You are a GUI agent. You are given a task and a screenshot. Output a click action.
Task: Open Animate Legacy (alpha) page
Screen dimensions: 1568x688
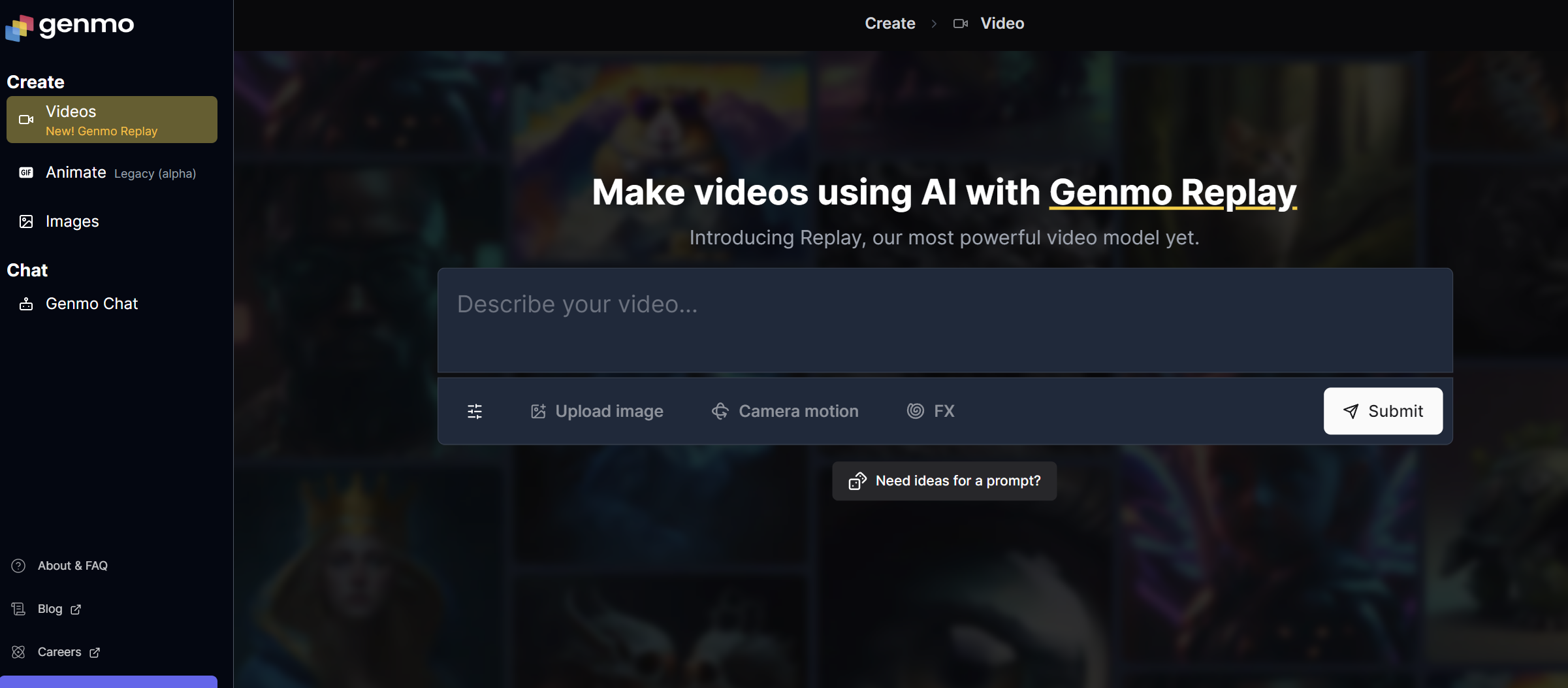112,172
